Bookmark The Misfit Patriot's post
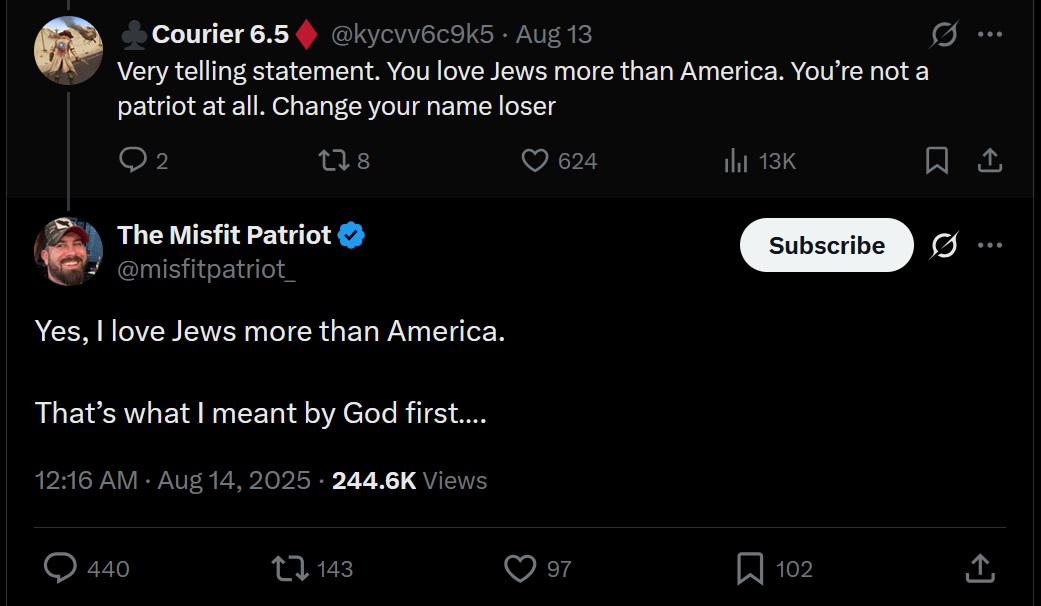Image resolution: width=1041 pixels, height=606 pixels. (750, 569)
